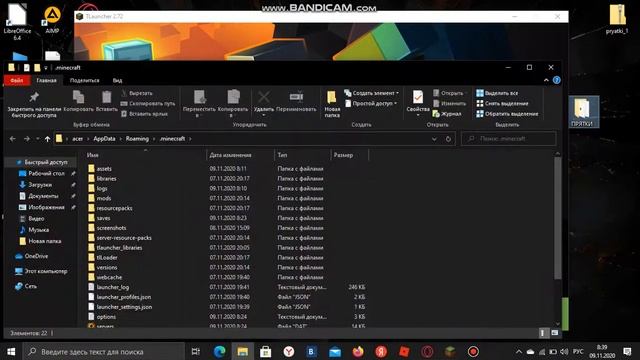The image size is (640, 360).
Task: Click AppData in the address breadcrumb
Action: [x=104, y=139]
